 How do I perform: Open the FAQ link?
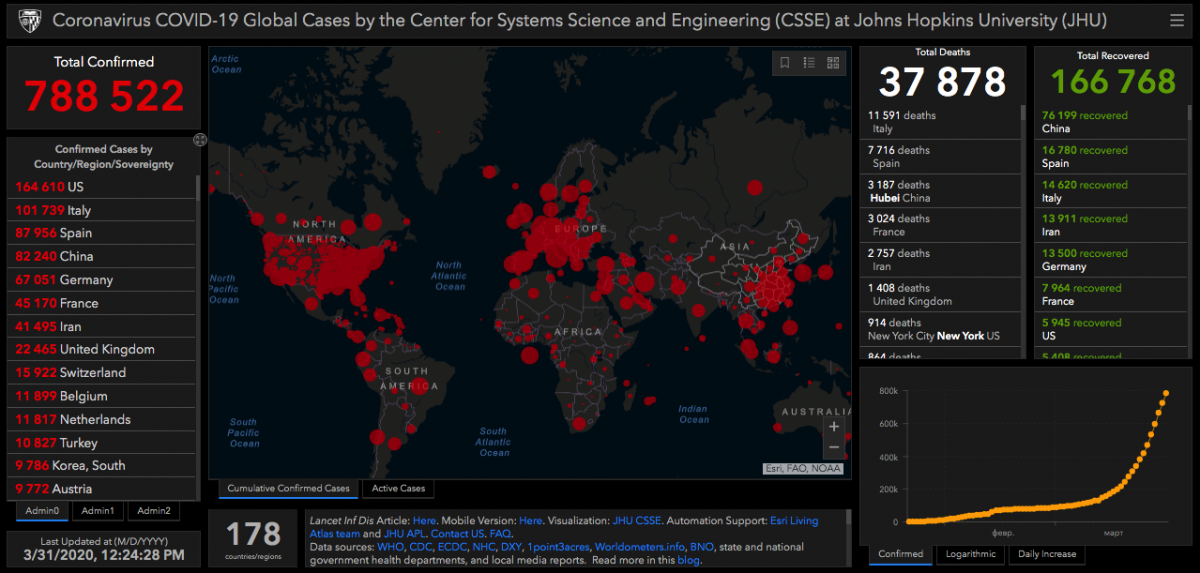(x=501, y=534)
